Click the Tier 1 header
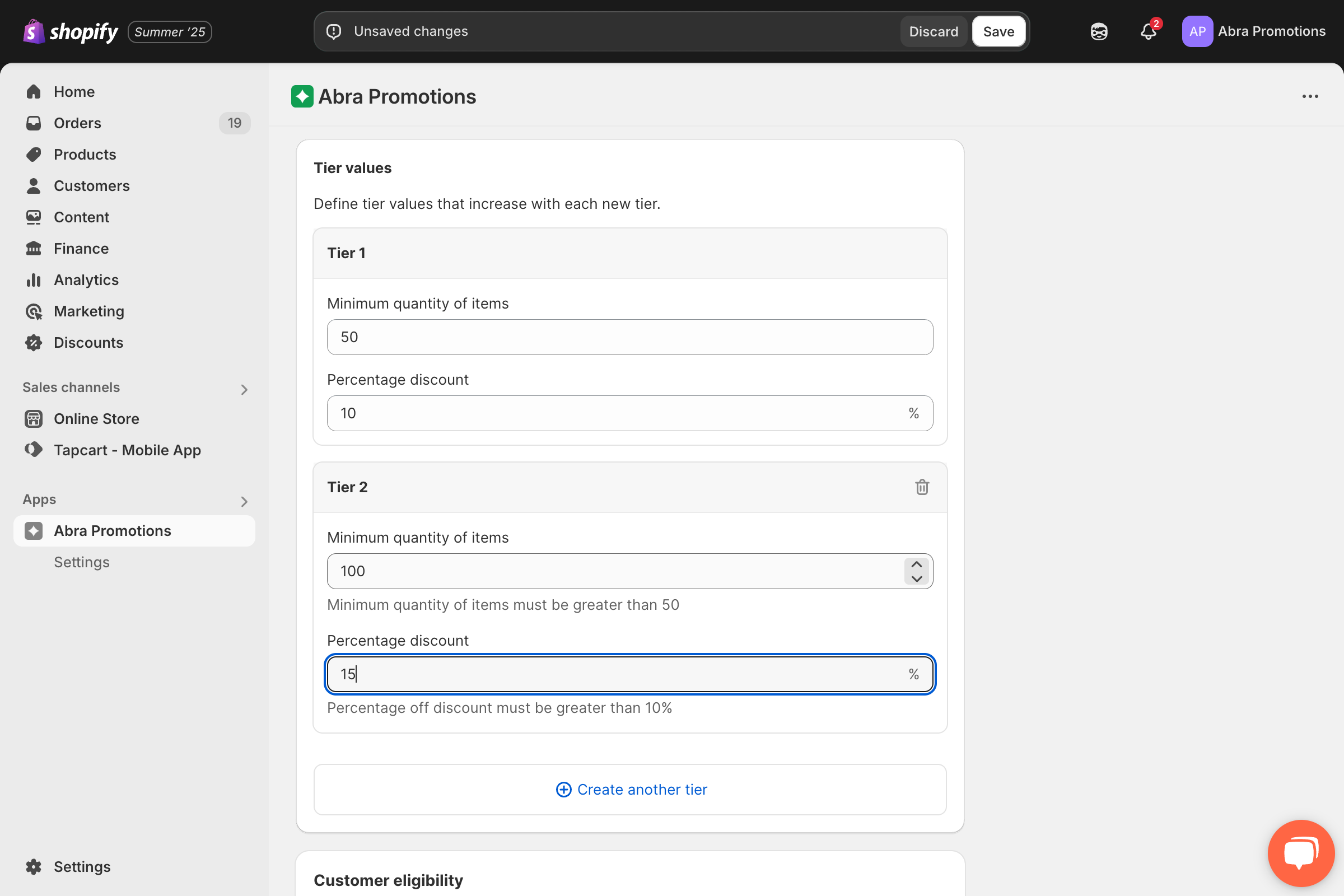Screen dimensions: 1344x896 (629, 253)
